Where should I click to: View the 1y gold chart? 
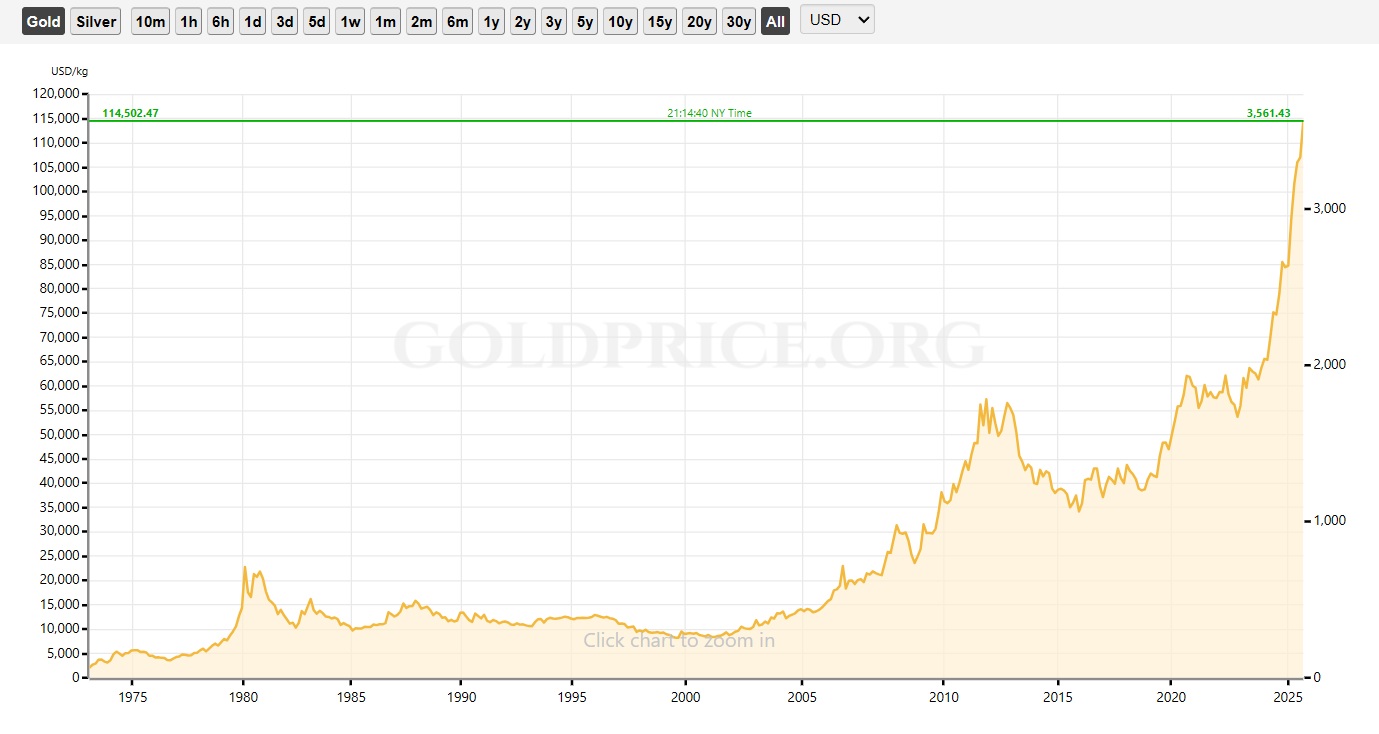coord(491,21)
